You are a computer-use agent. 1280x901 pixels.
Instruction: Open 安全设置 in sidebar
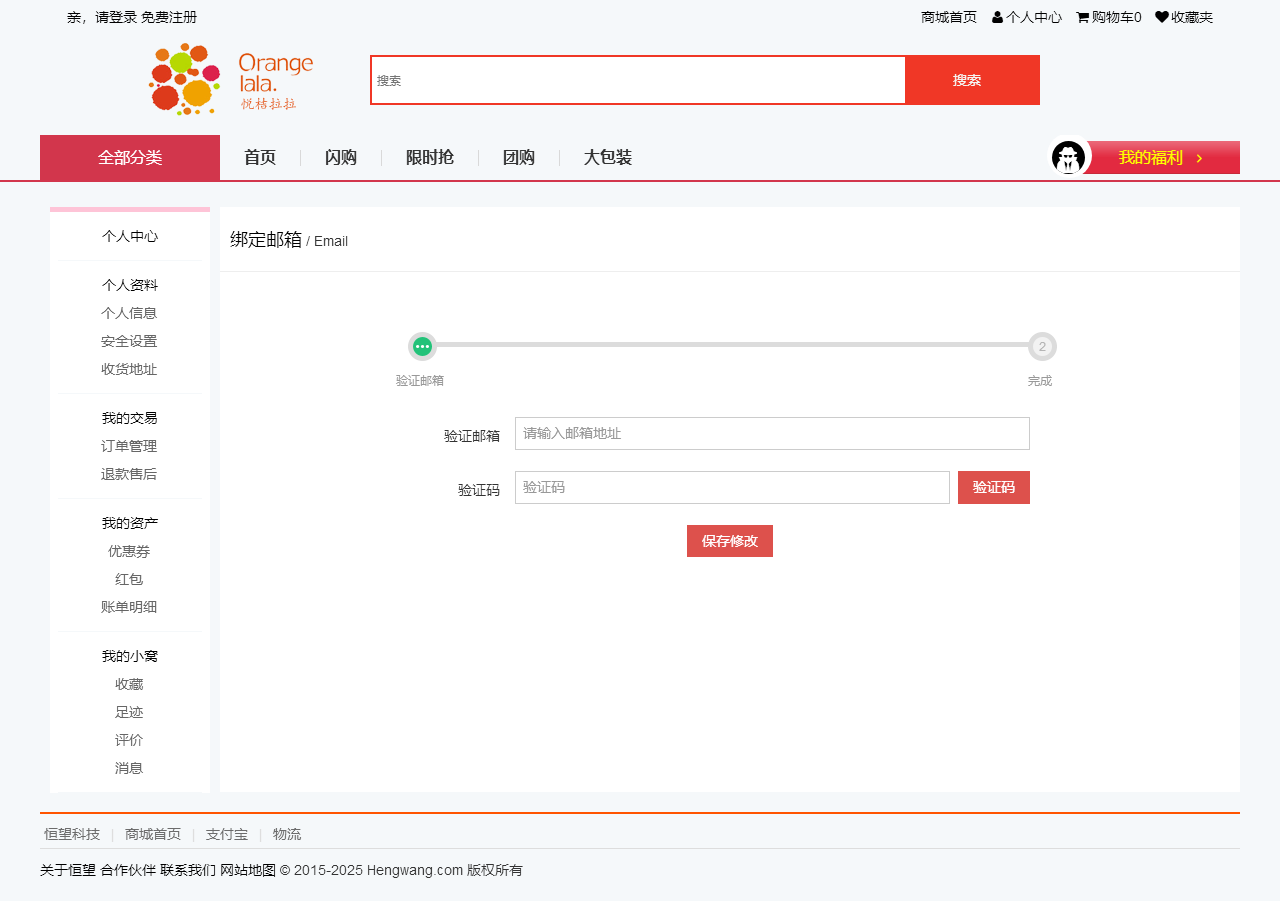tap(129, 341)
